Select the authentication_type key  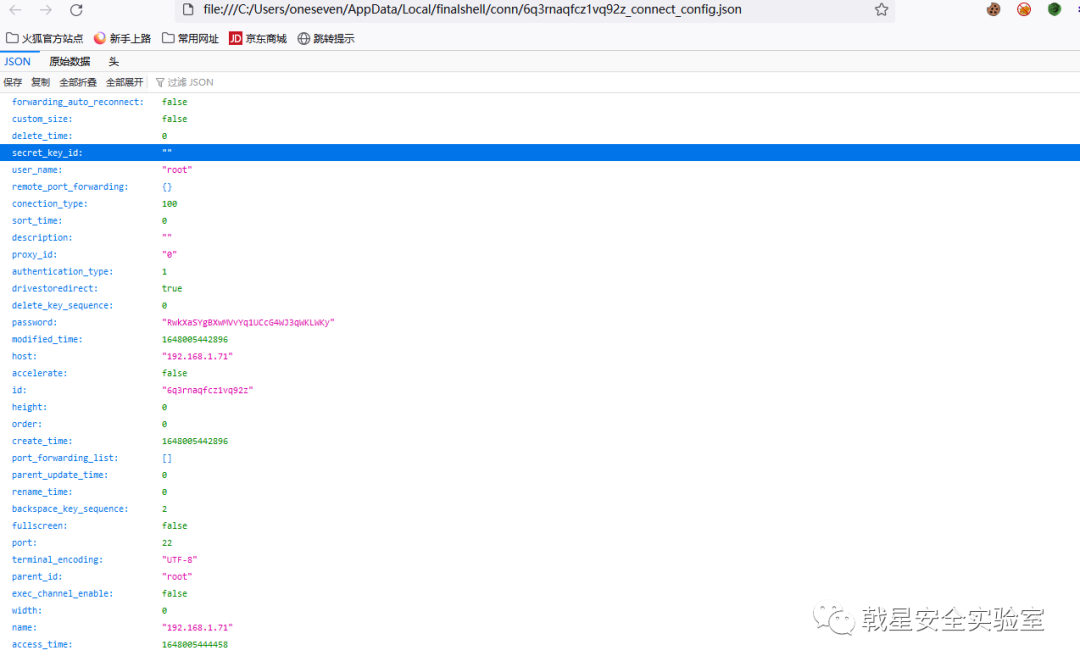tap(63, 271)
